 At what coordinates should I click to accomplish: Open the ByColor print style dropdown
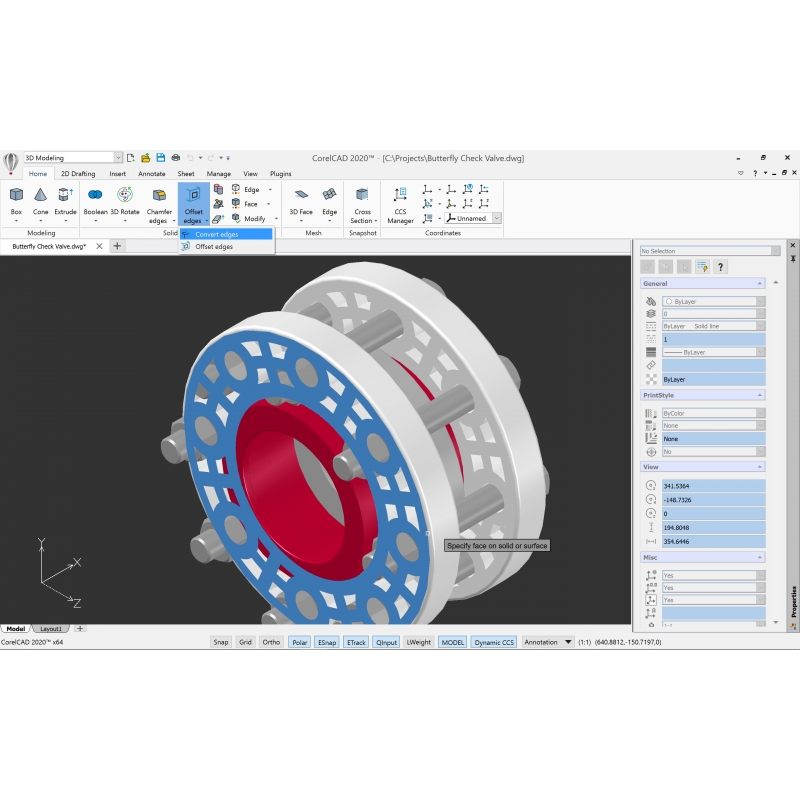[713, 413]
